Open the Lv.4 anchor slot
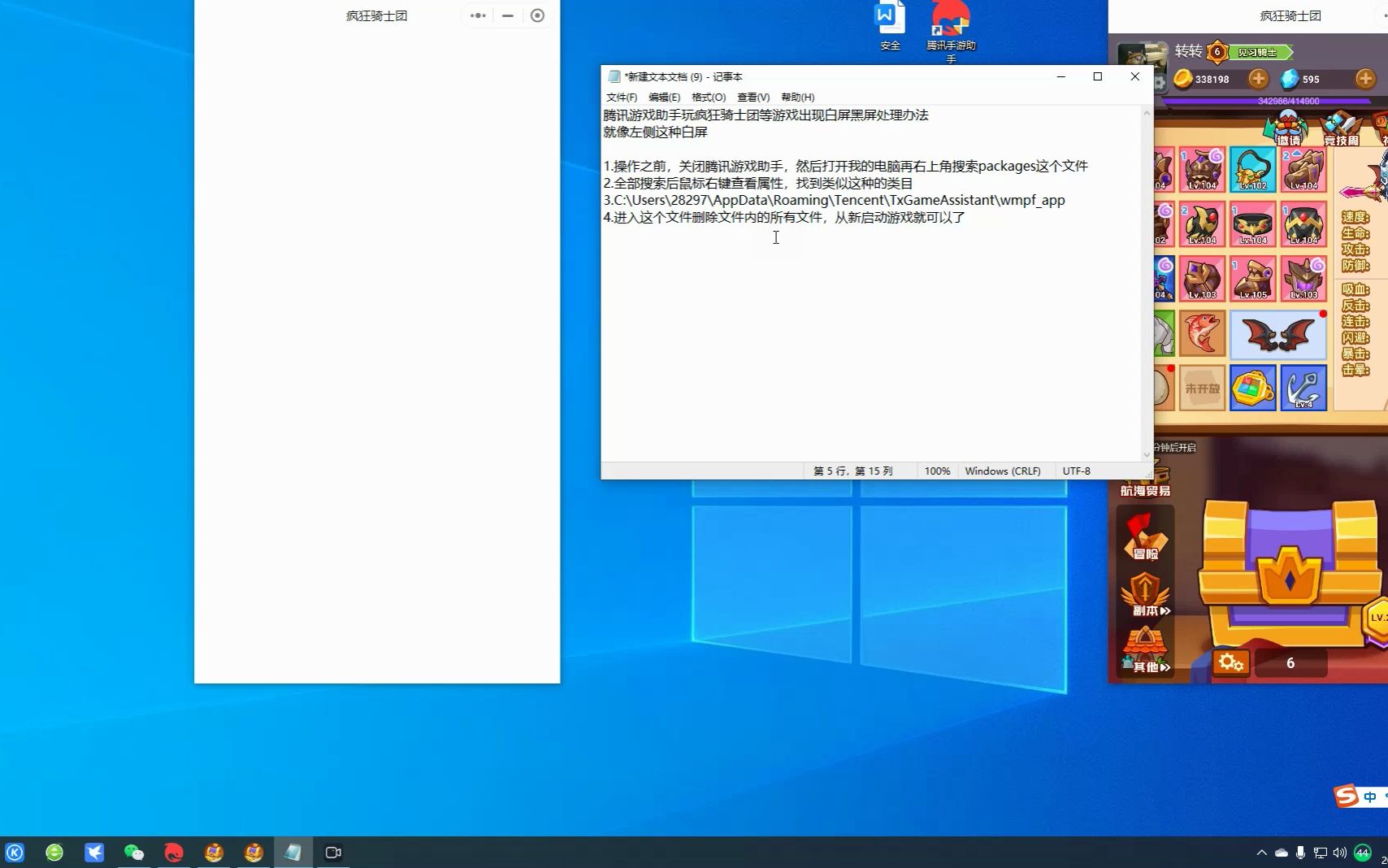The image size is (1388, 868). point(1303,388)
